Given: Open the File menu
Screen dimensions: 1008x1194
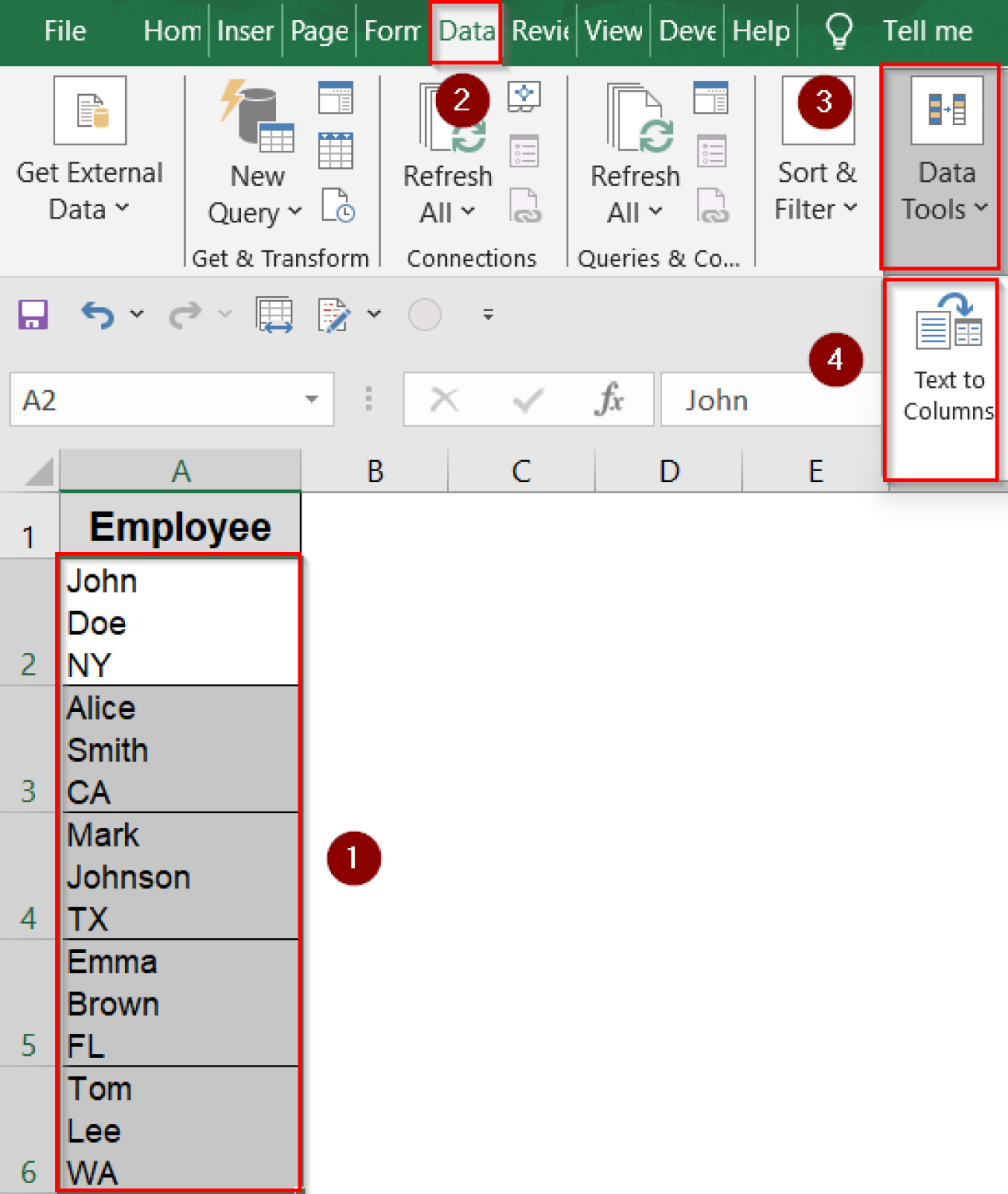Looking at the screenshot, I should [x=65, y=31].
